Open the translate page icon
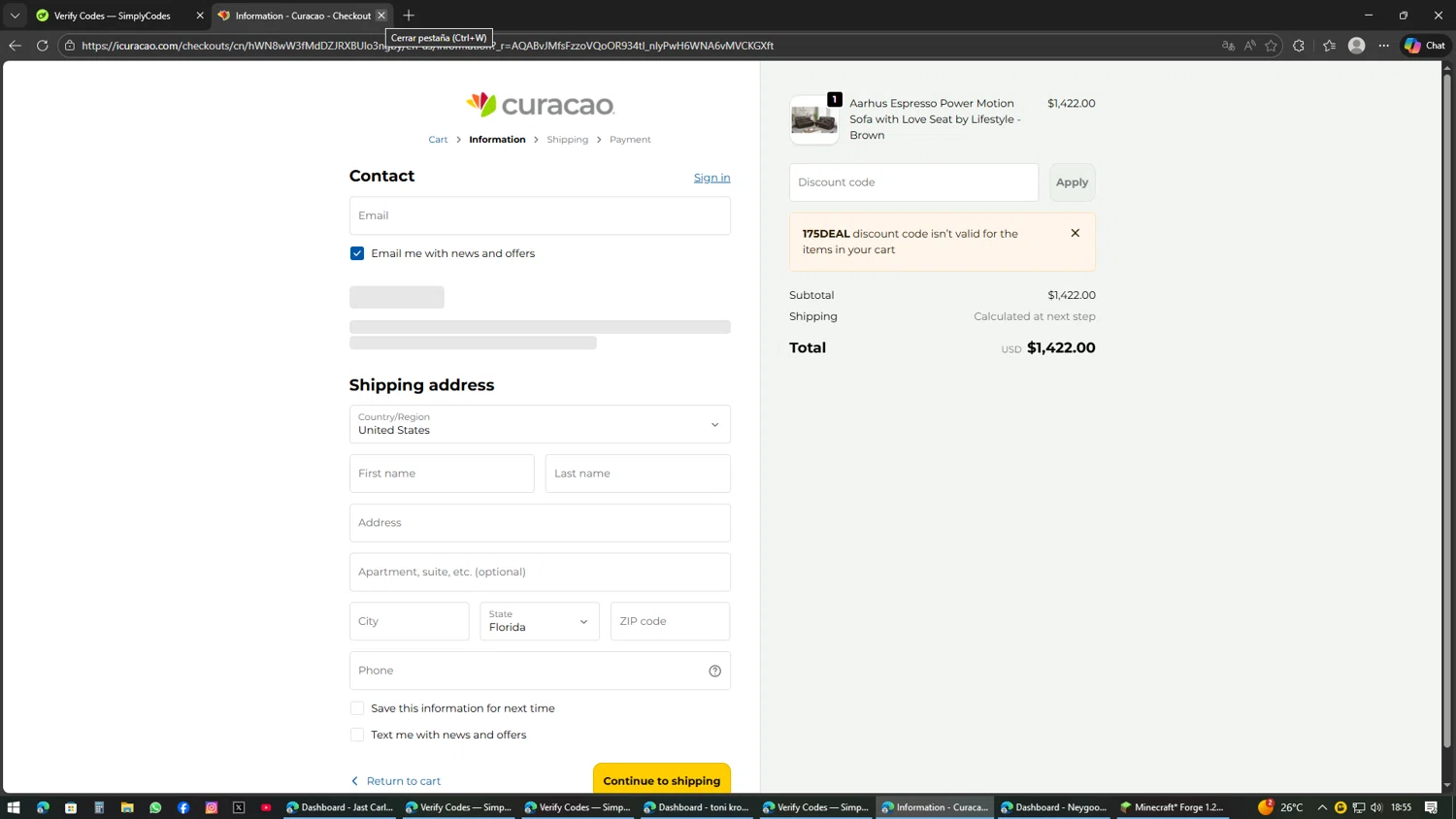 (1228, 46)
